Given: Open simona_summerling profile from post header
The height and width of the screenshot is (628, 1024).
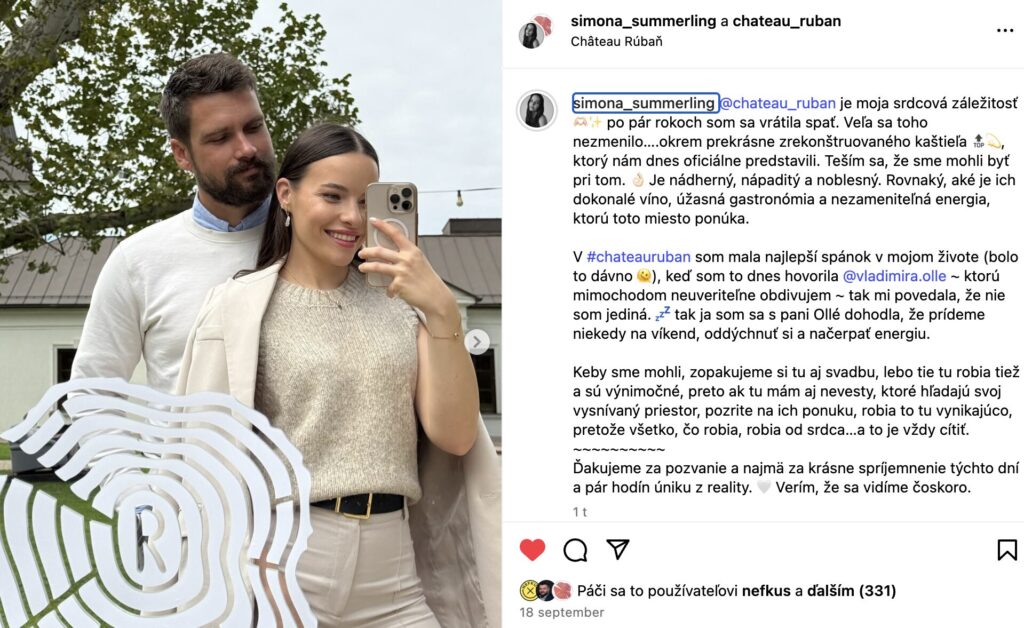Looking at the screenshot, I should click(643, 21).
